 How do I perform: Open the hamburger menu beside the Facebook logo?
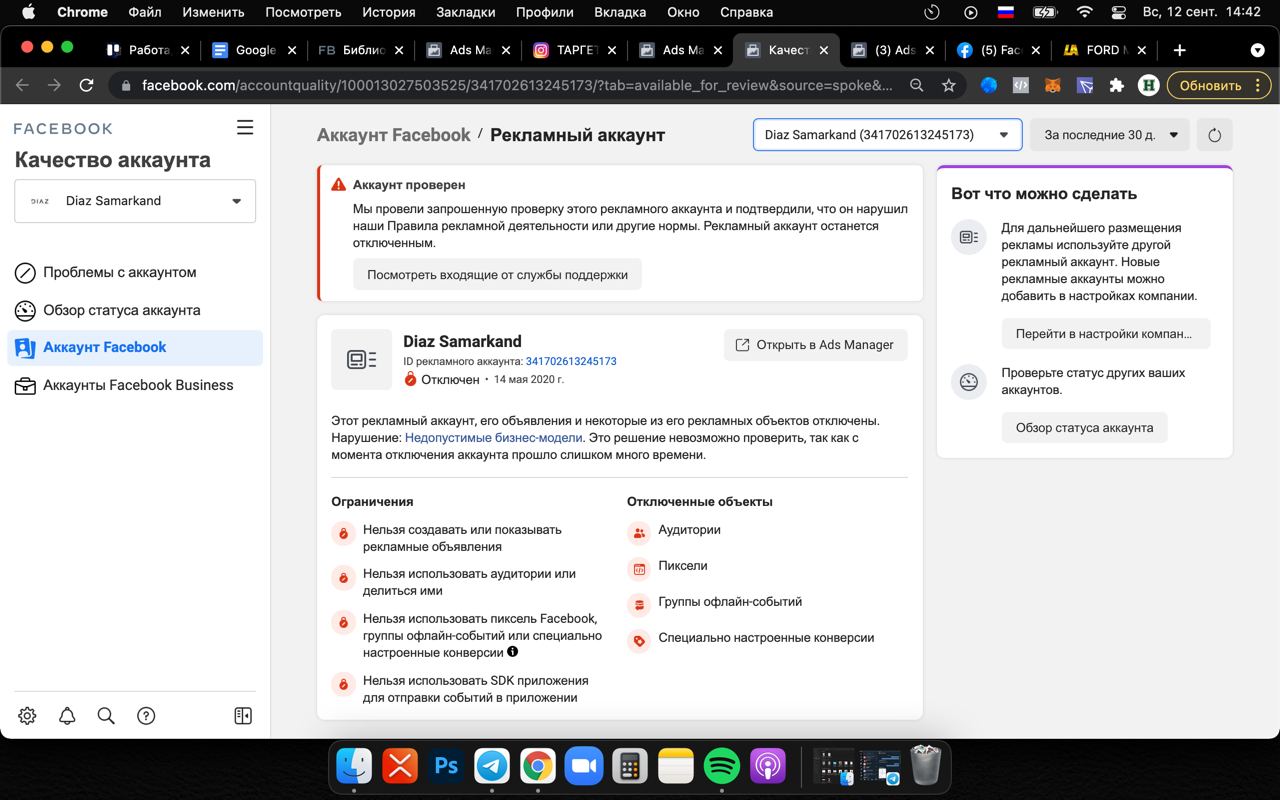245,127
